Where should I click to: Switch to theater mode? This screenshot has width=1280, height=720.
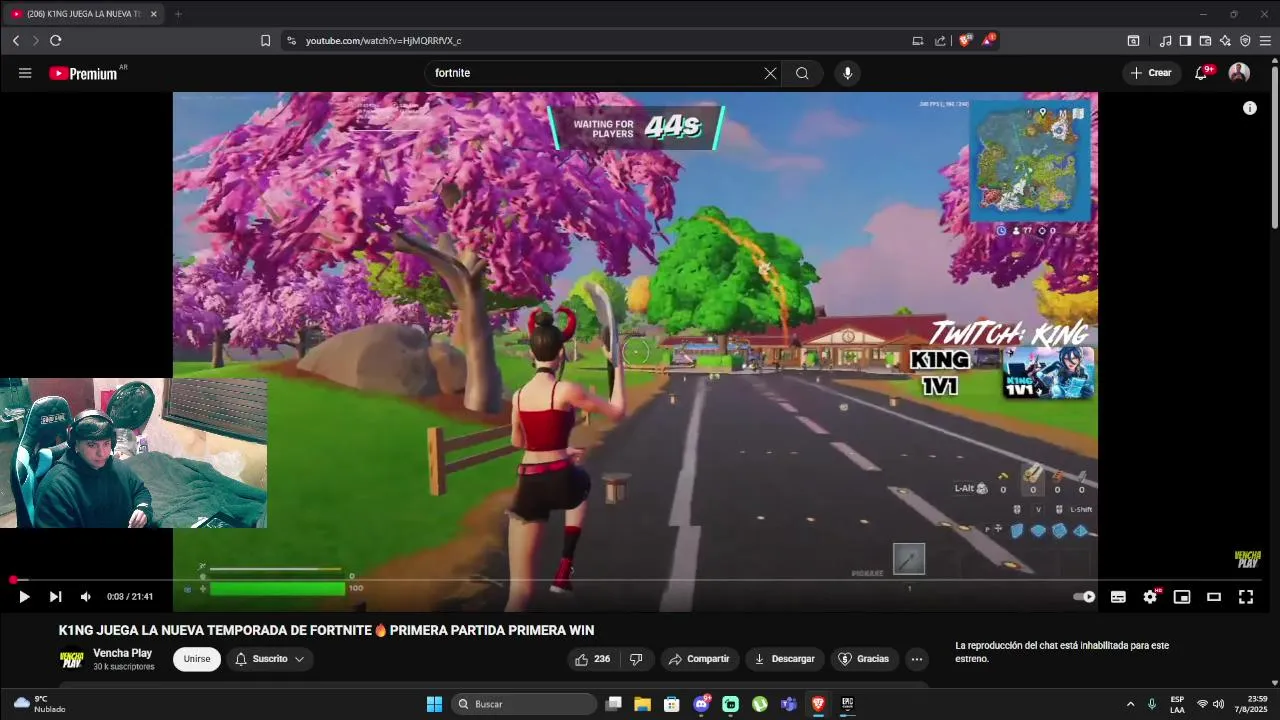click(x=1214, y=597)
